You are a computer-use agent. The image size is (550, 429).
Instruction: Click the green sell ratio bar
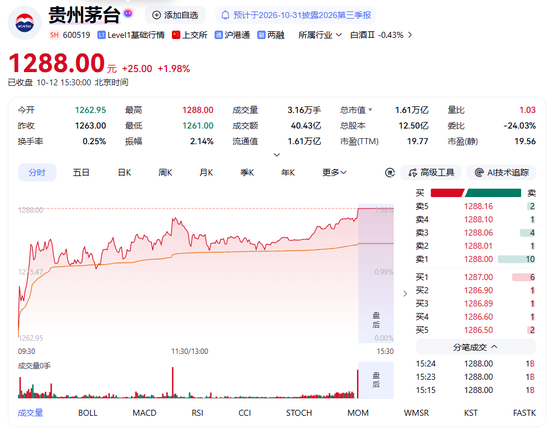(493, 193)
